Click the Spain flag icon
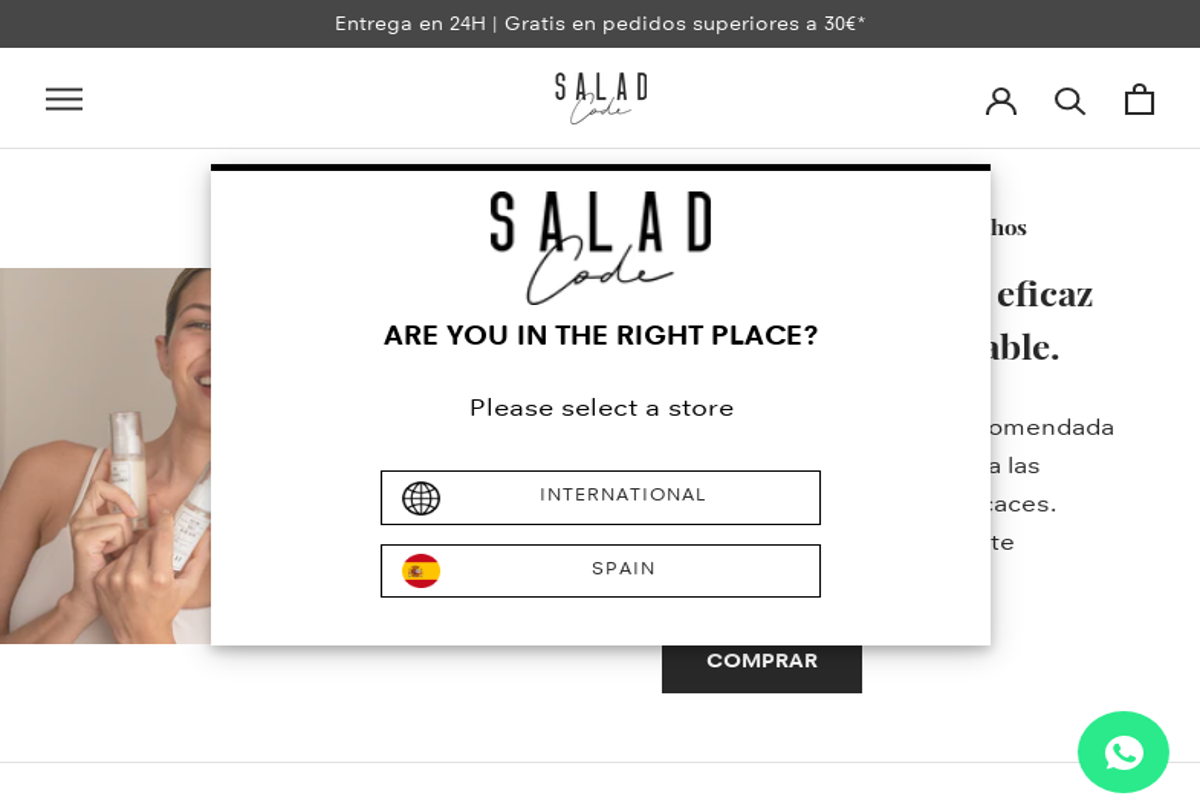1200x800 pixels. coord(421,569)
